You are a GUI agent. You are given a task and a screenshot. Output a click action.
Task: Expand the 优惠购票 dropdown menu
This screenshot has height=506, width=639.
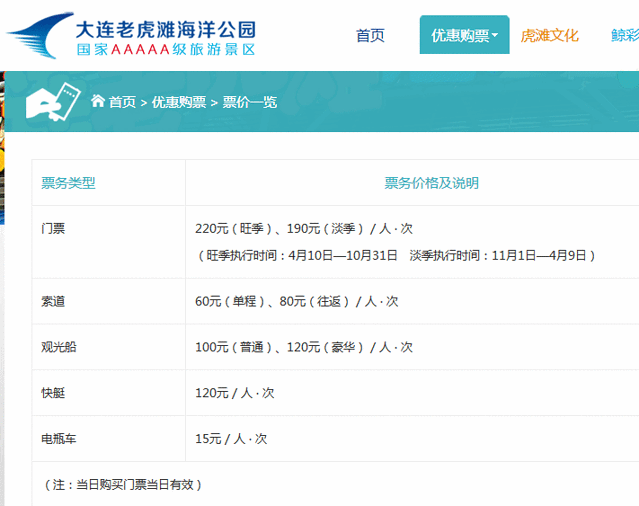pos(464,35)
